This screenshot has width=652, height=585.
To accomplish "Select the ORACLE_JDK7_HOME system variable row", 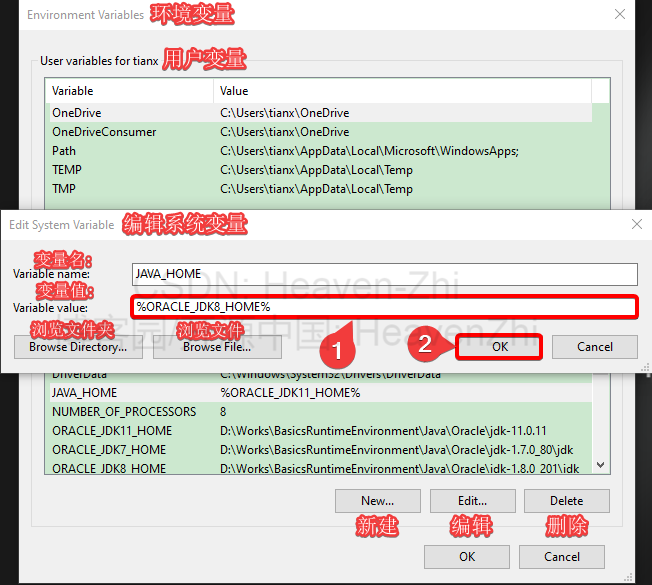I will click(x=321, y=450).
